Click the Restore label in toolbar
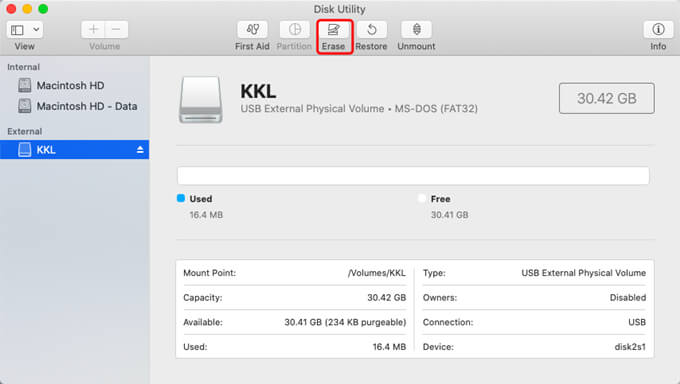 coord(371,46)
